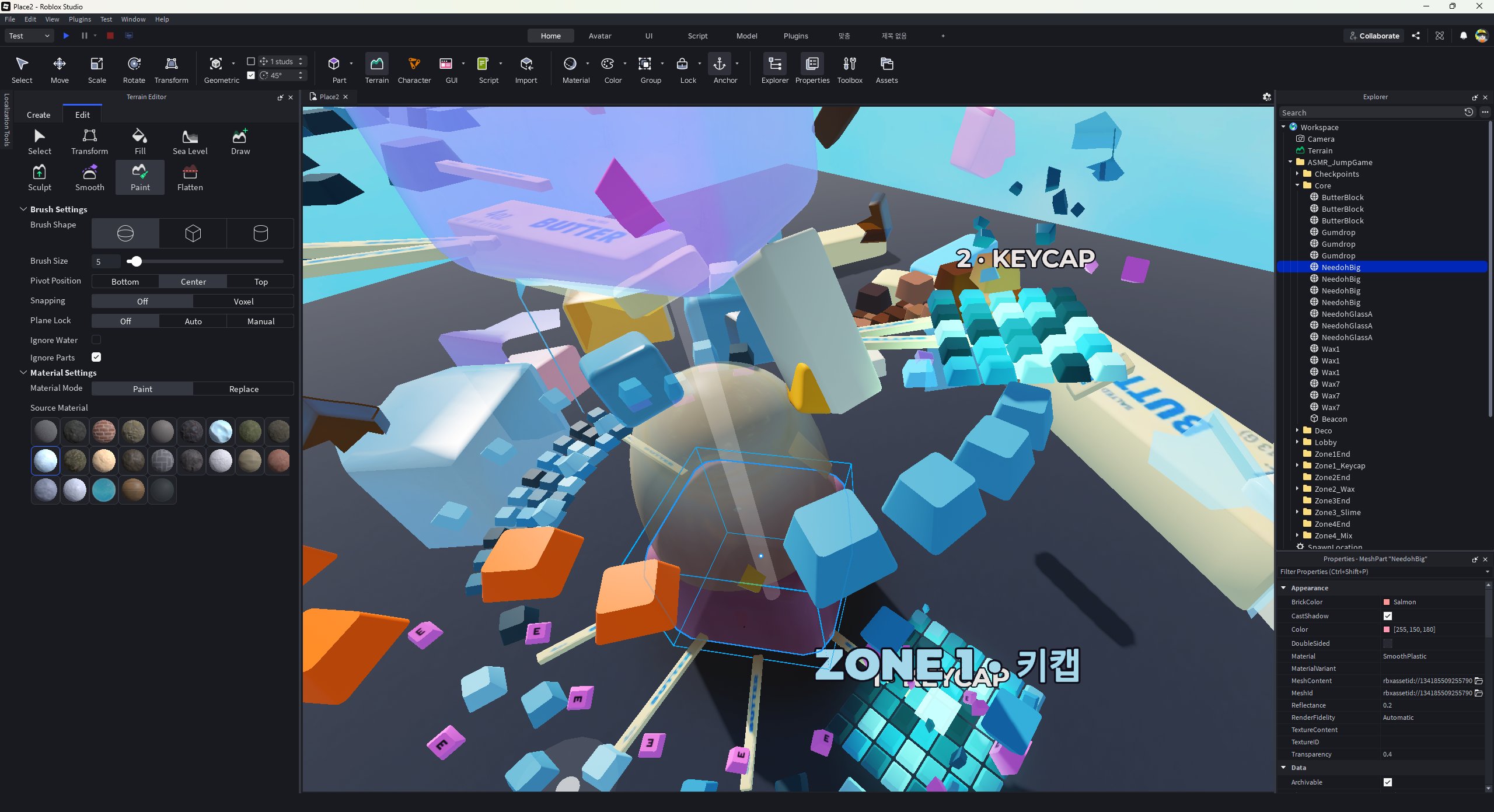Screen dimensions: 1494x812
Task: Switch to Terrain Editor Create tab
Action: (39, 115)
